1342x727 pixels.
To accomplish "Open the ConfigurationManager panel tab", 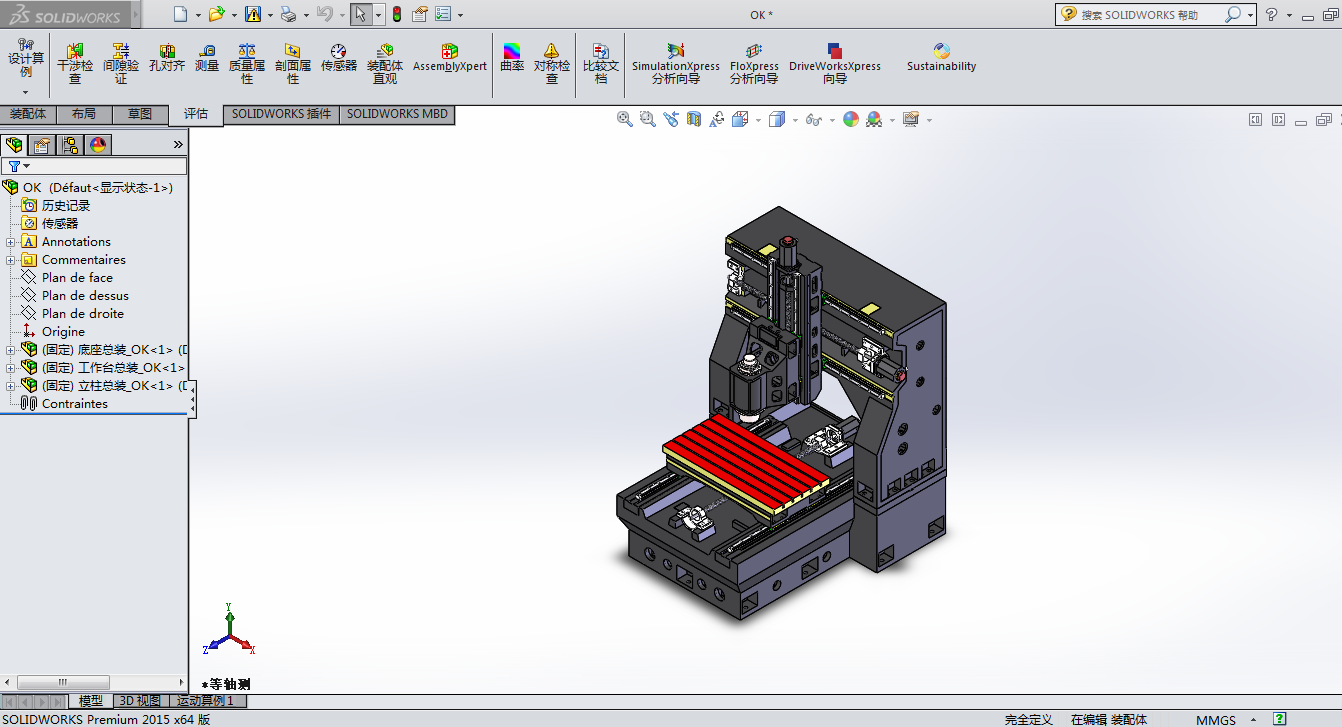I will tap(70, 145).
